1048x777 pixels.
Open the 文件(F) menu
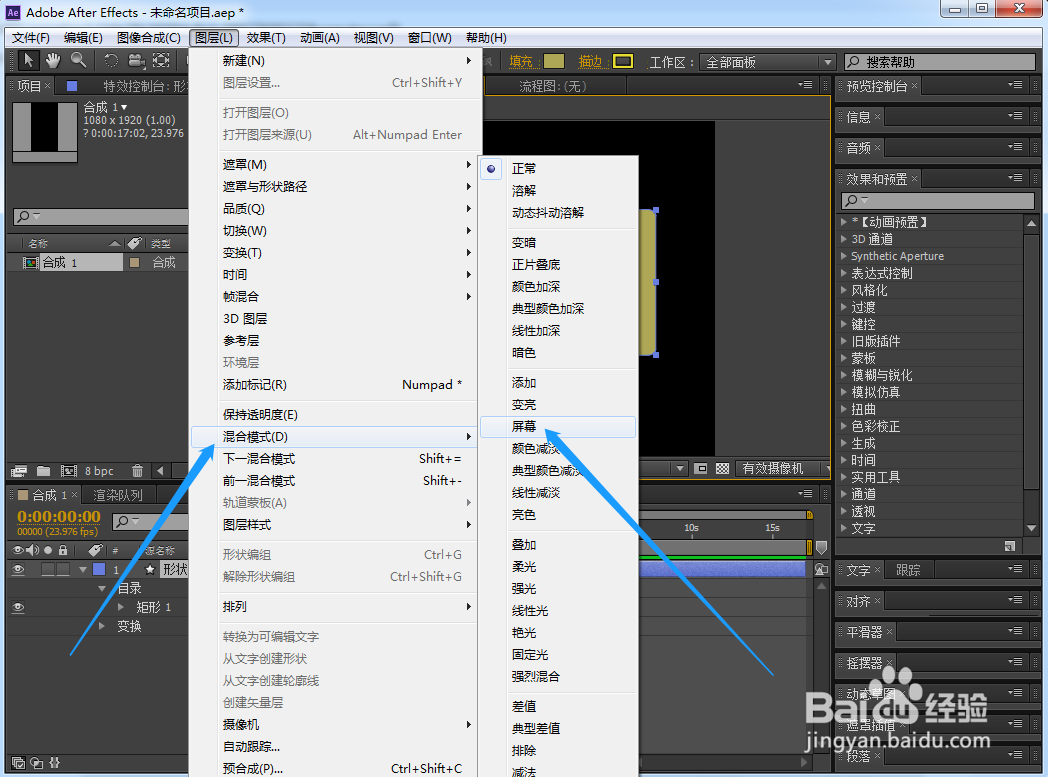(31, 37)
